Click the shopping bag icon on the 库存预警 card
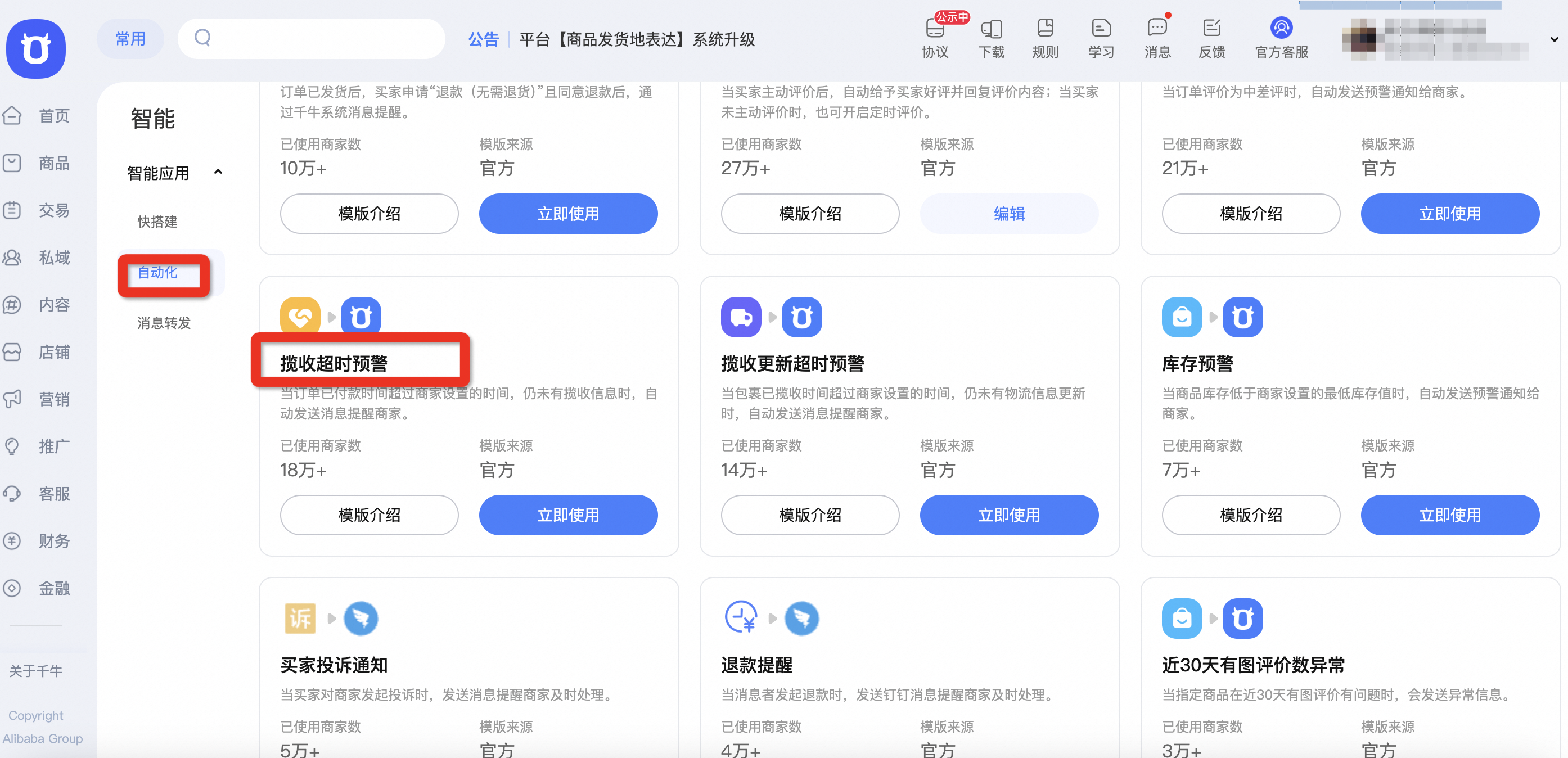Viewport: 1568px width, 758px height. point(1182,317)
